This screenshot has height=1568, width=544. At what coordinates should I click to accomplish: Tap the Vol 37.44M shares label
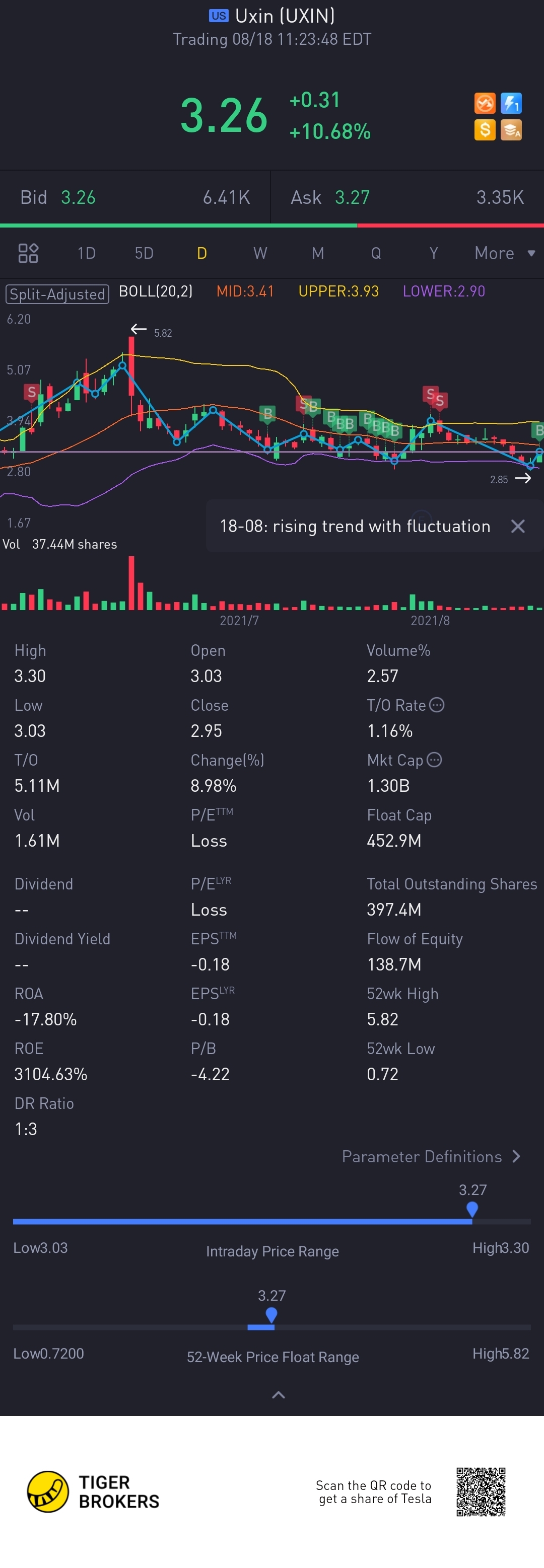60,544
